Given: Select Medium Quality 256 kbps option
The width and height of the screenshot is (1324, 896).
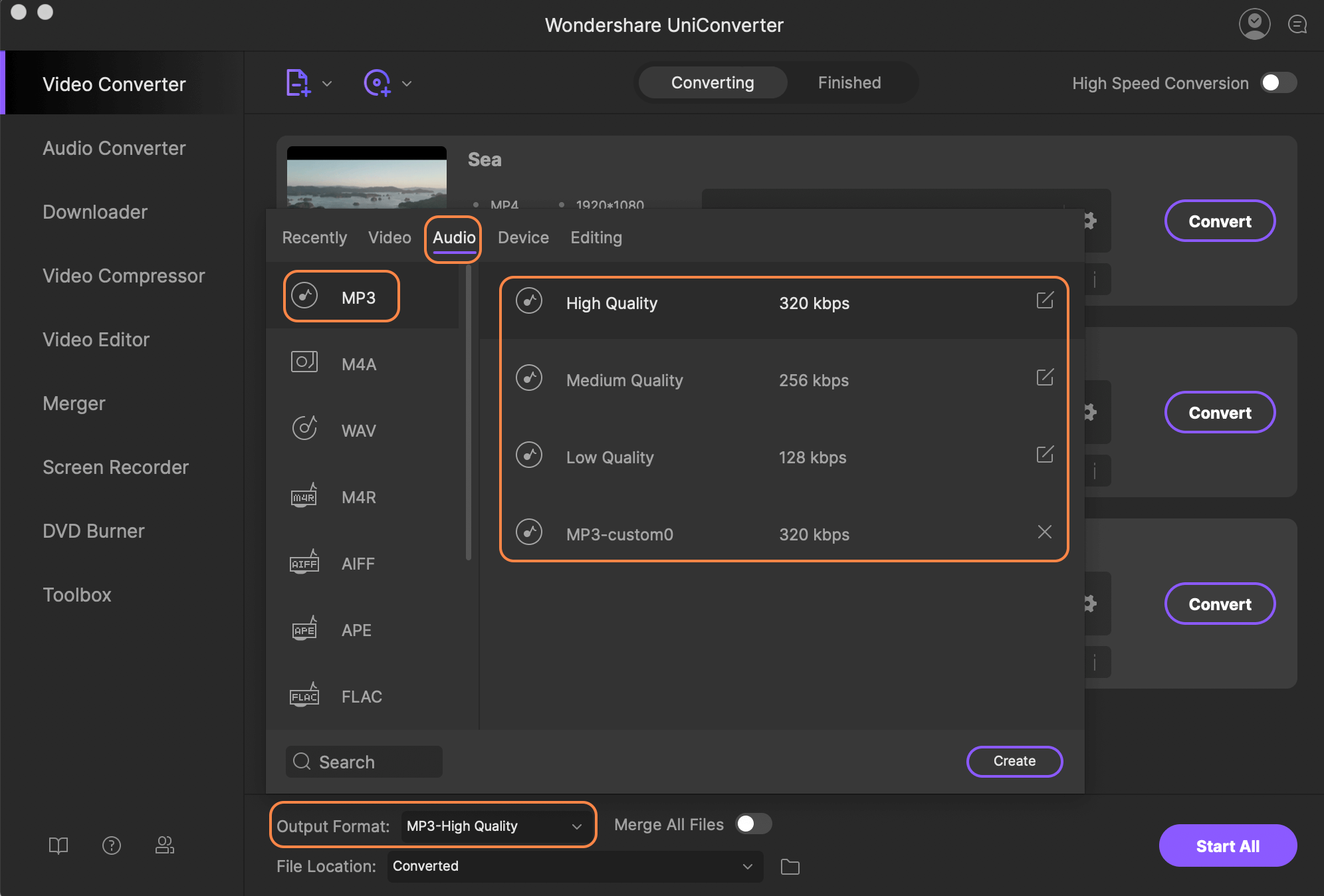Looking at the screenshot, I should (x=783, y=380).
